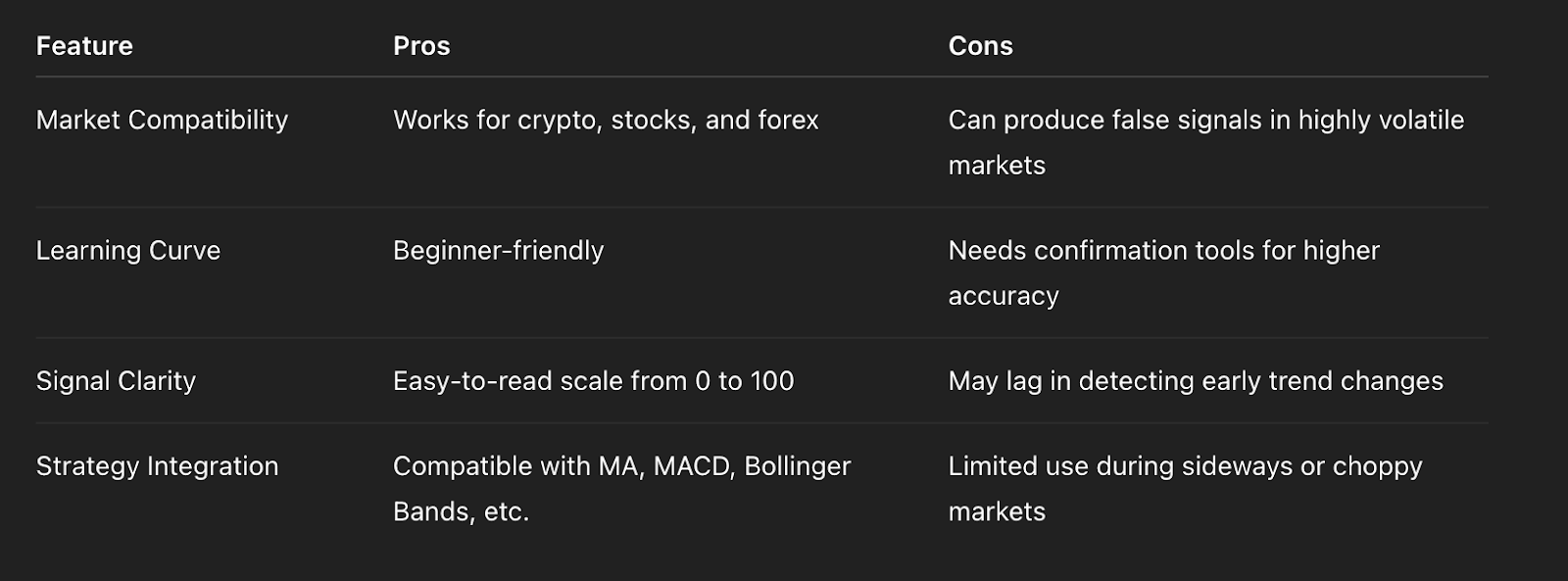Click 'Needs confirmation tools for higher' text
Image resolution: width=1568 pixels, height=581 pixels.
tap(1163, 251)
